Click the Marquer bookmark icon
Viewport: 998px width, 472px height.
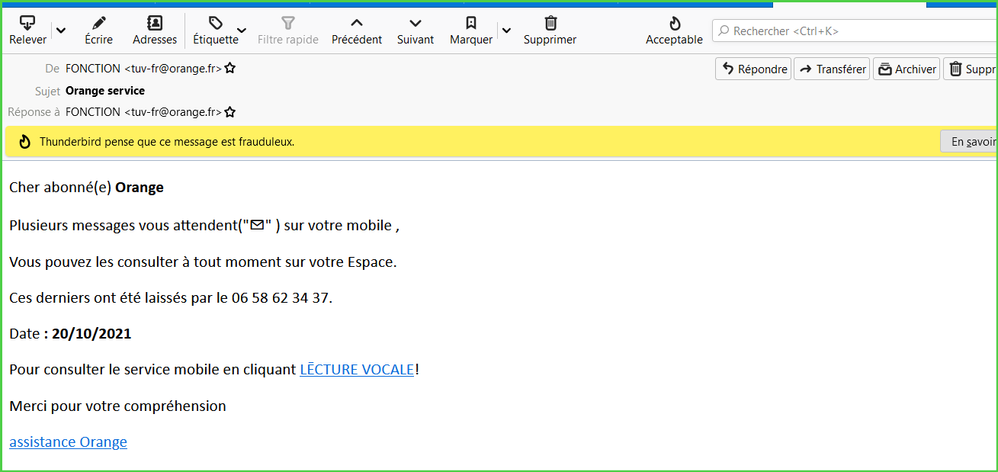(x=470, y=23)
